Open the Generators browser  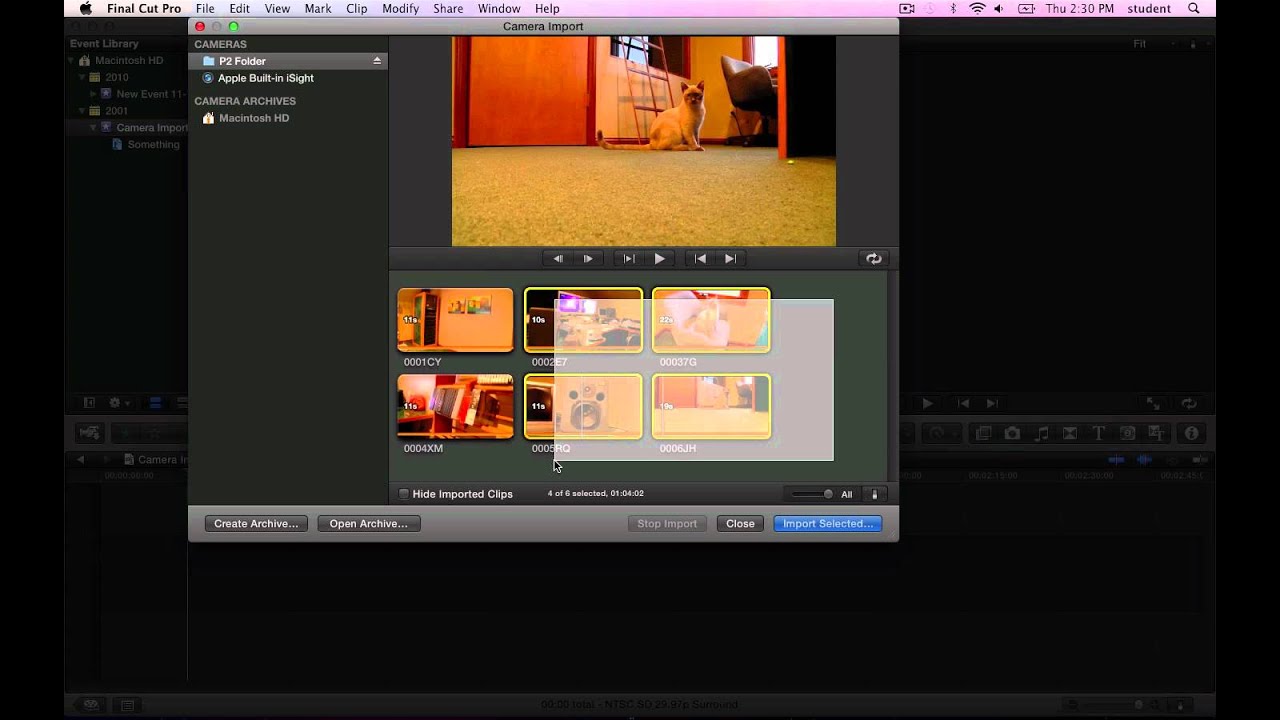click(1127, 433)
